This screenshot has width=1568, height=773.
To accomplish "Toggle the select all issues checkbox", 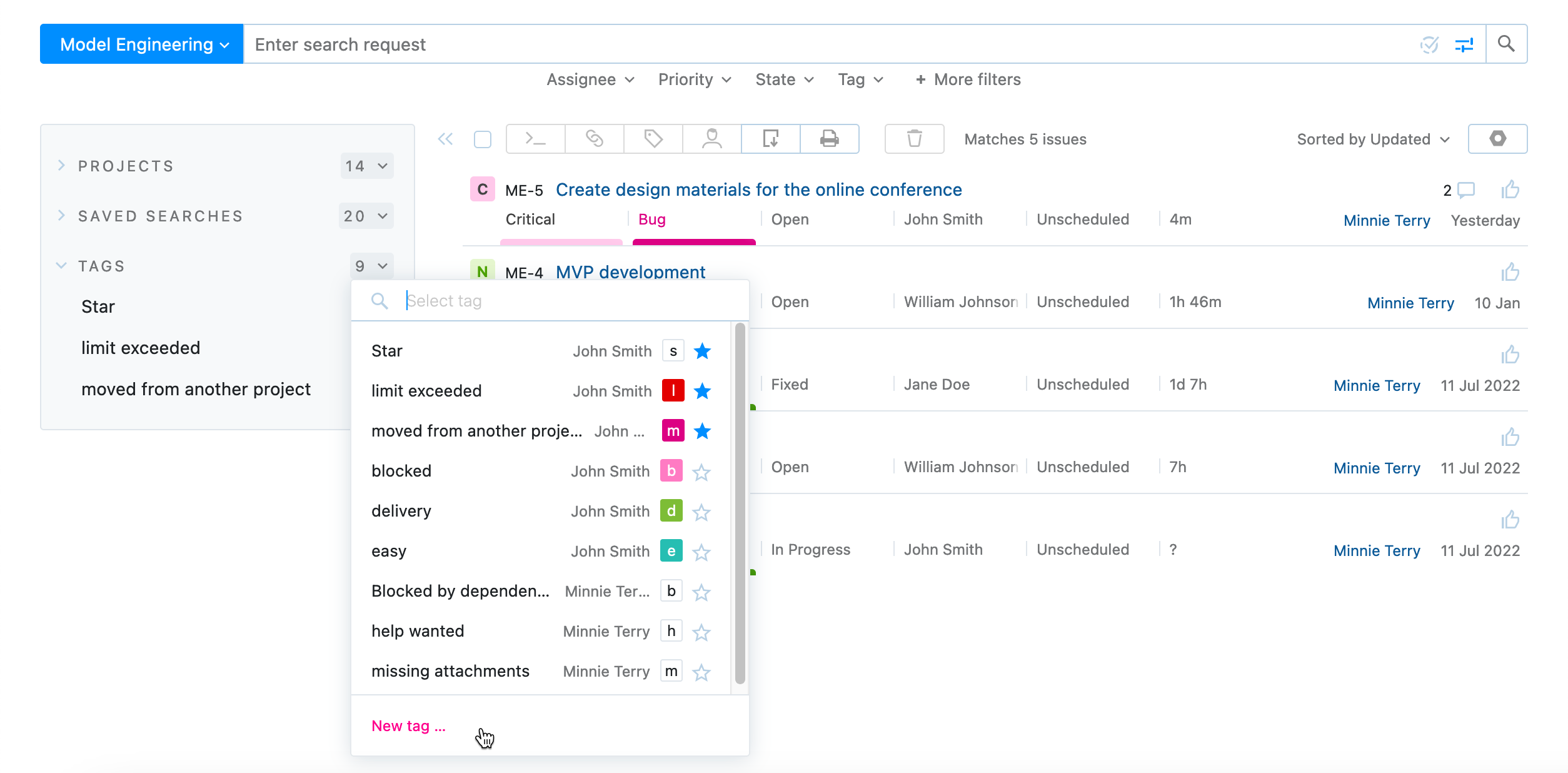I will 483,139.
